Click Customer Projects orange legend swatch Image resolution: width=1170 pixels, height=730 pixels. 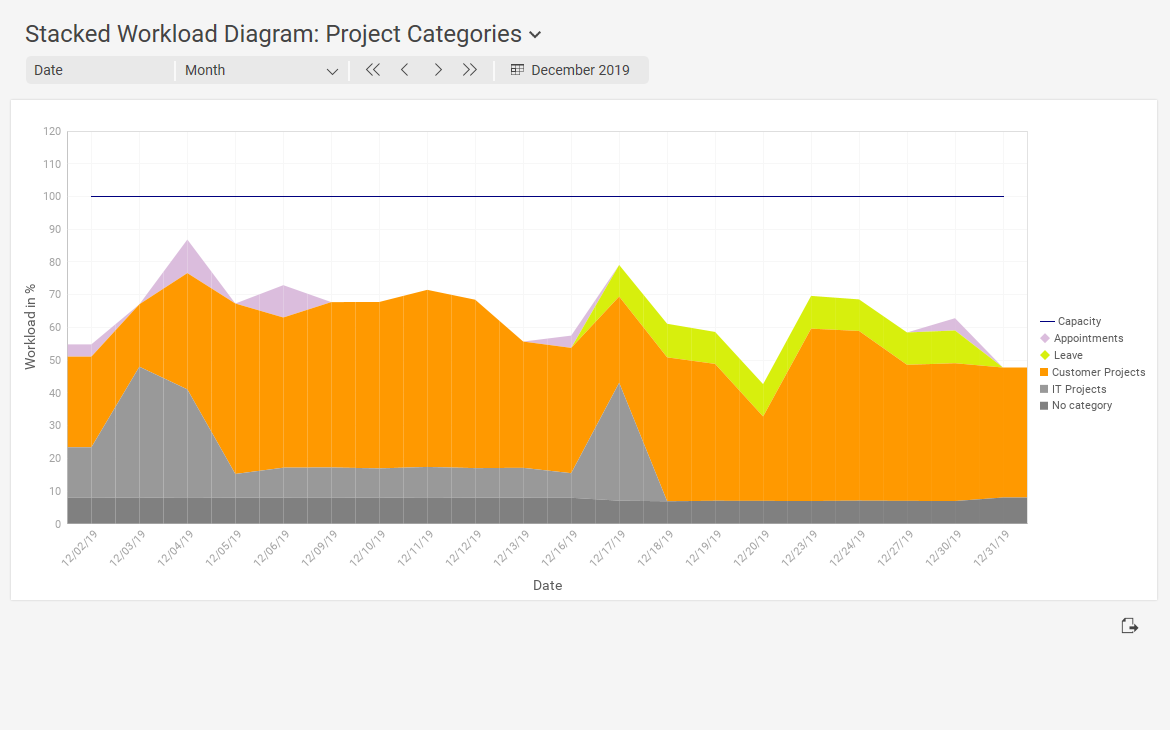coord(1045,372)
